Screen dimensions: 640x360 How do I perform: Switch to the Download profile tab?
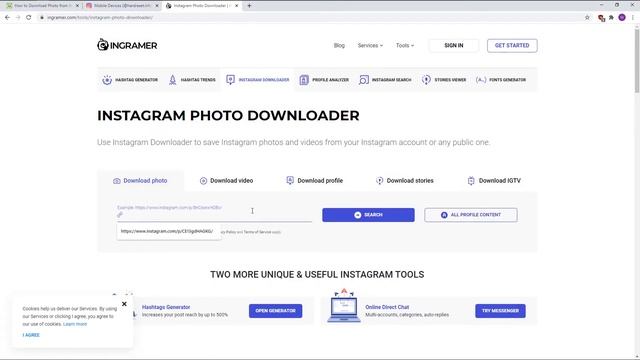point(314,180)
